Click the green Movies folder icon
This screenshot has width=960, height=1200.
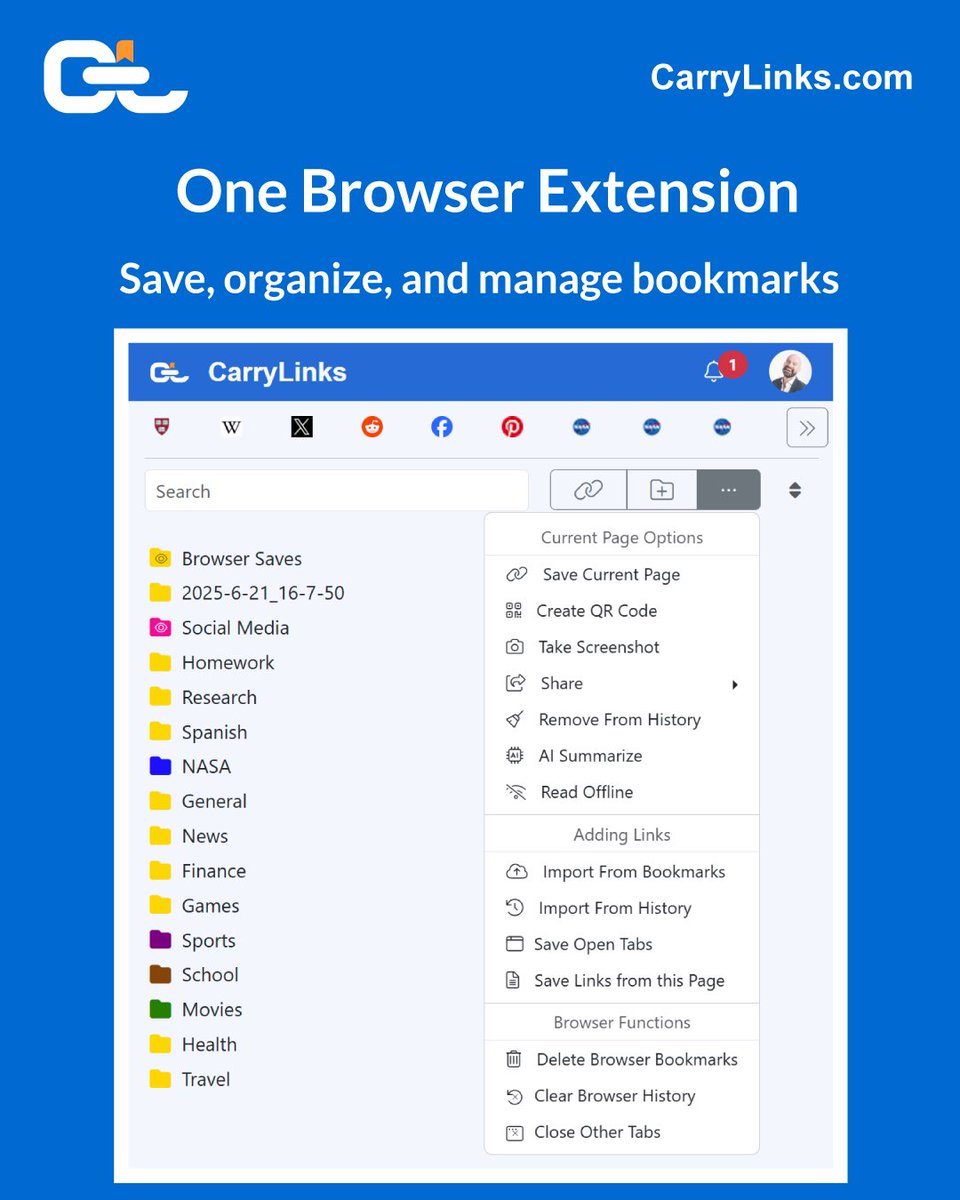[160, 1009]
